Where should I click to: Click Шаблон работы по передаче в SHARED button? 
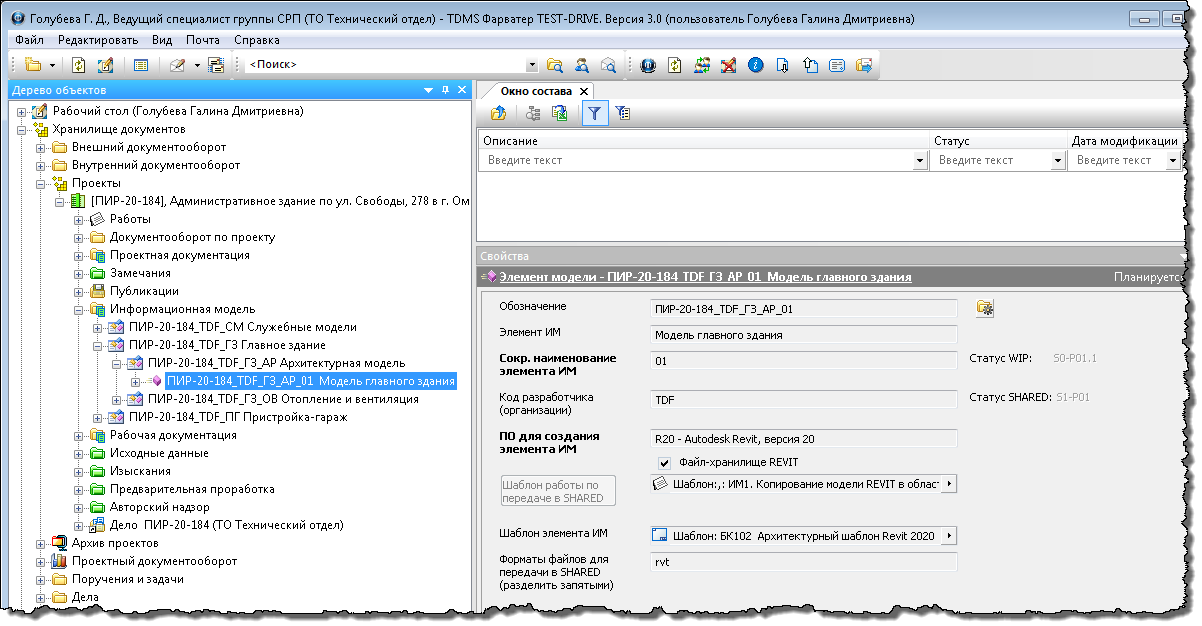(x=558, y=490)
